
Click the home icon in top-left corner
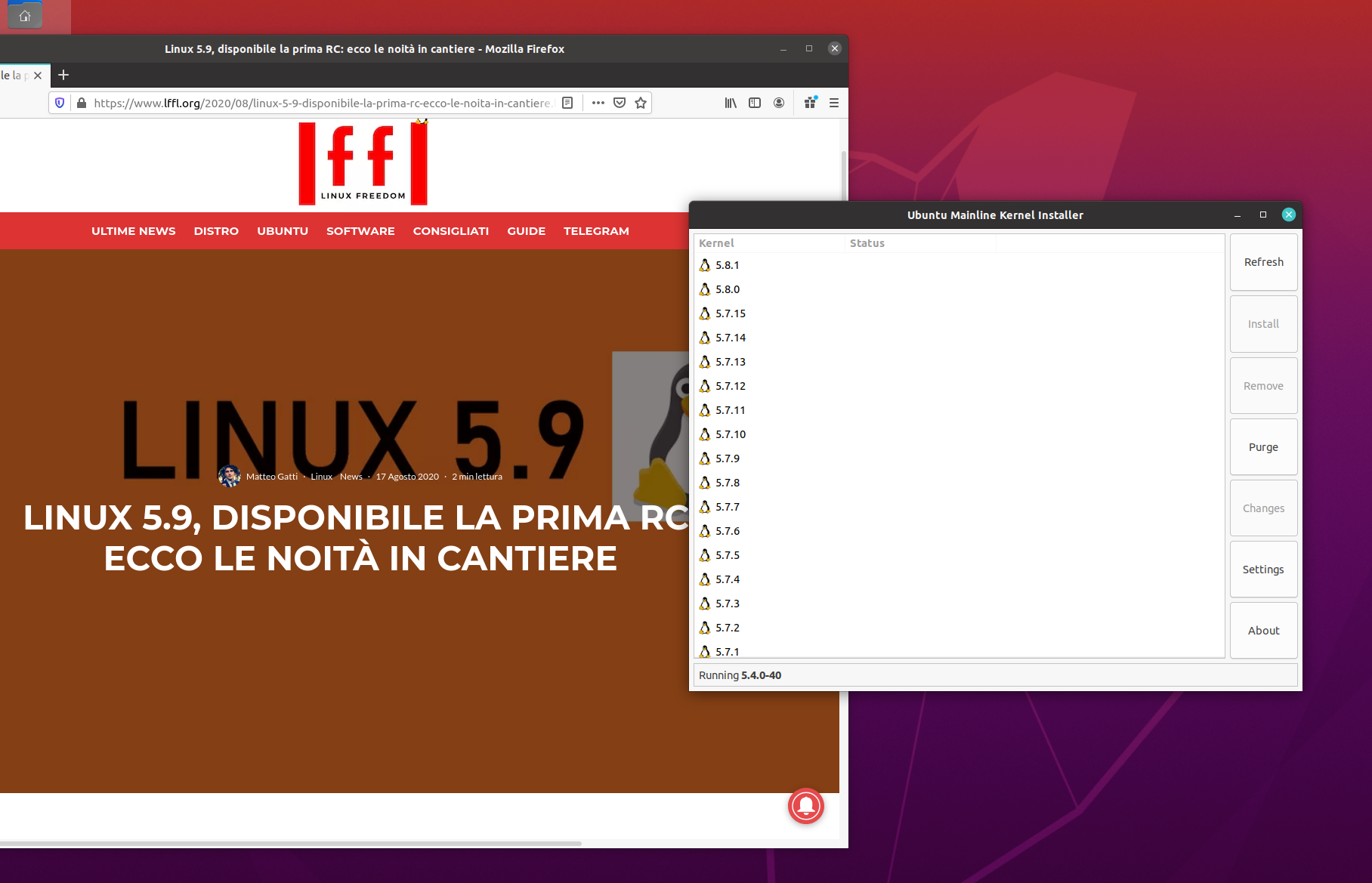(25, 15)
